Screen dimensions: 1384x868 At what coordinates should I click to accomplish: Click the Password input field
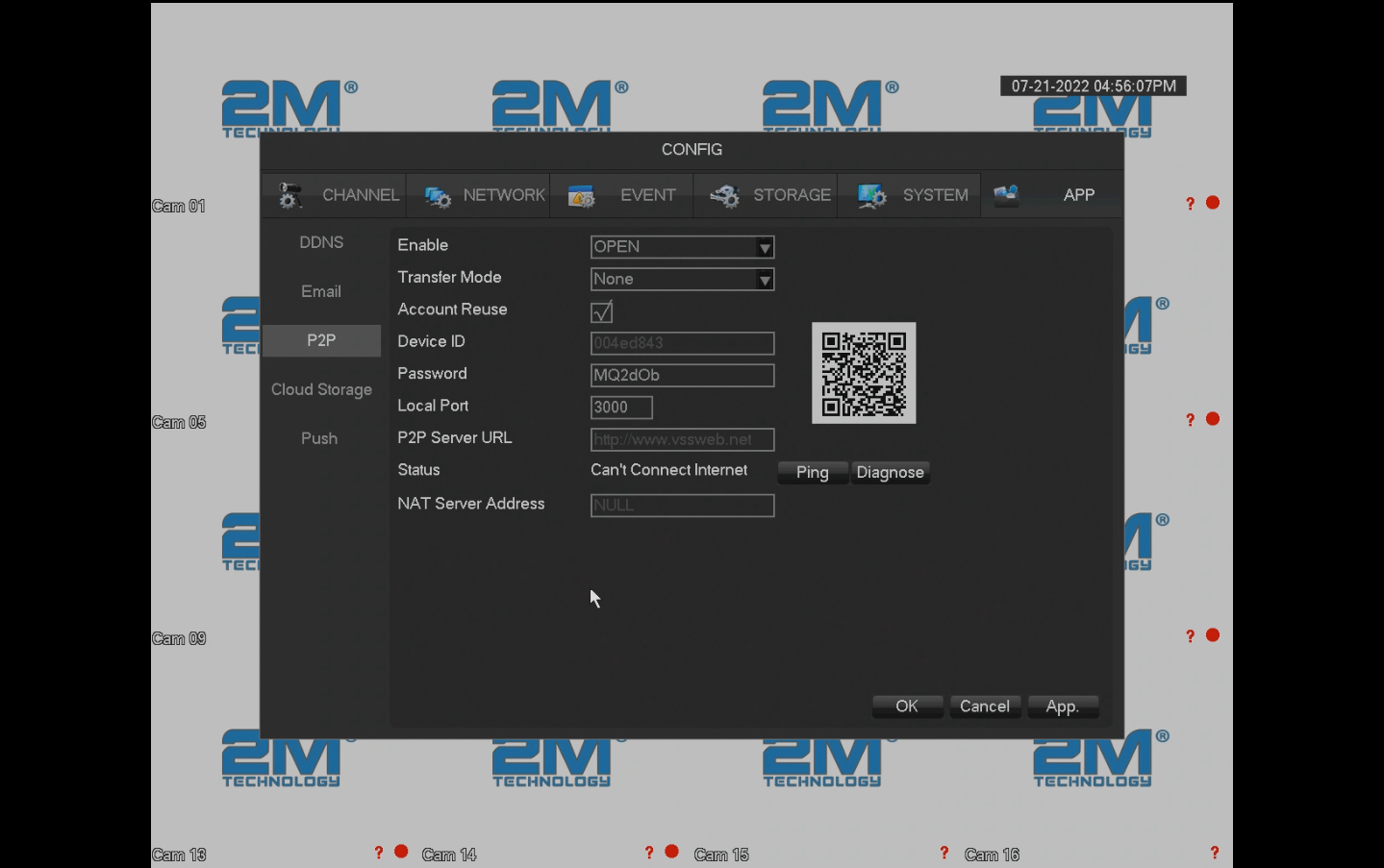coord(682,375)
